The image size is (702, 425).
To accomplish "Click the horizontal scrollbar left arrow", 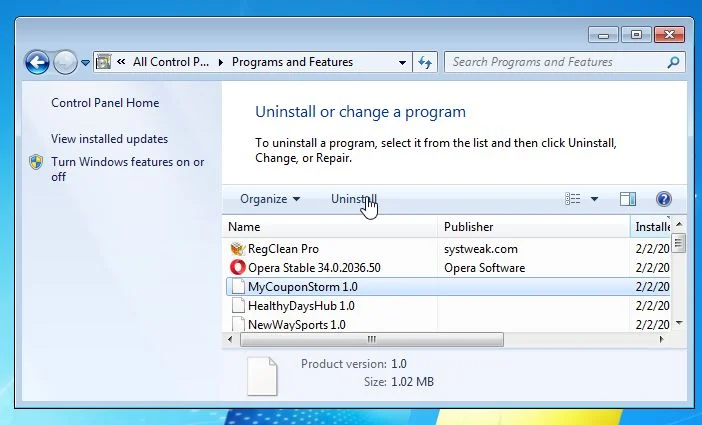I will coord(230,339).
